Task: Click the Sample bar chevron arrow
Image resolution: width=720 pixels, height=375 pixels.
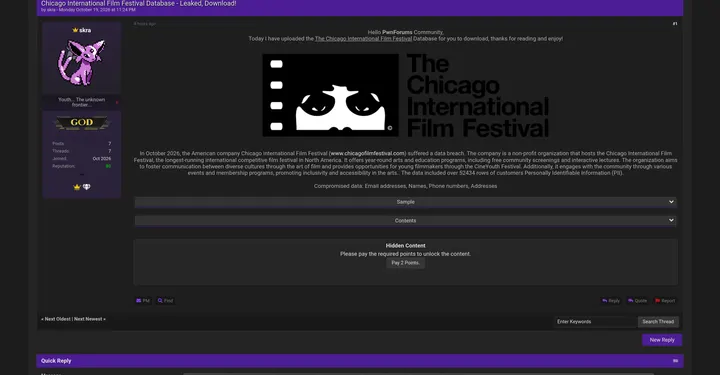Action: tap(671, 202)
